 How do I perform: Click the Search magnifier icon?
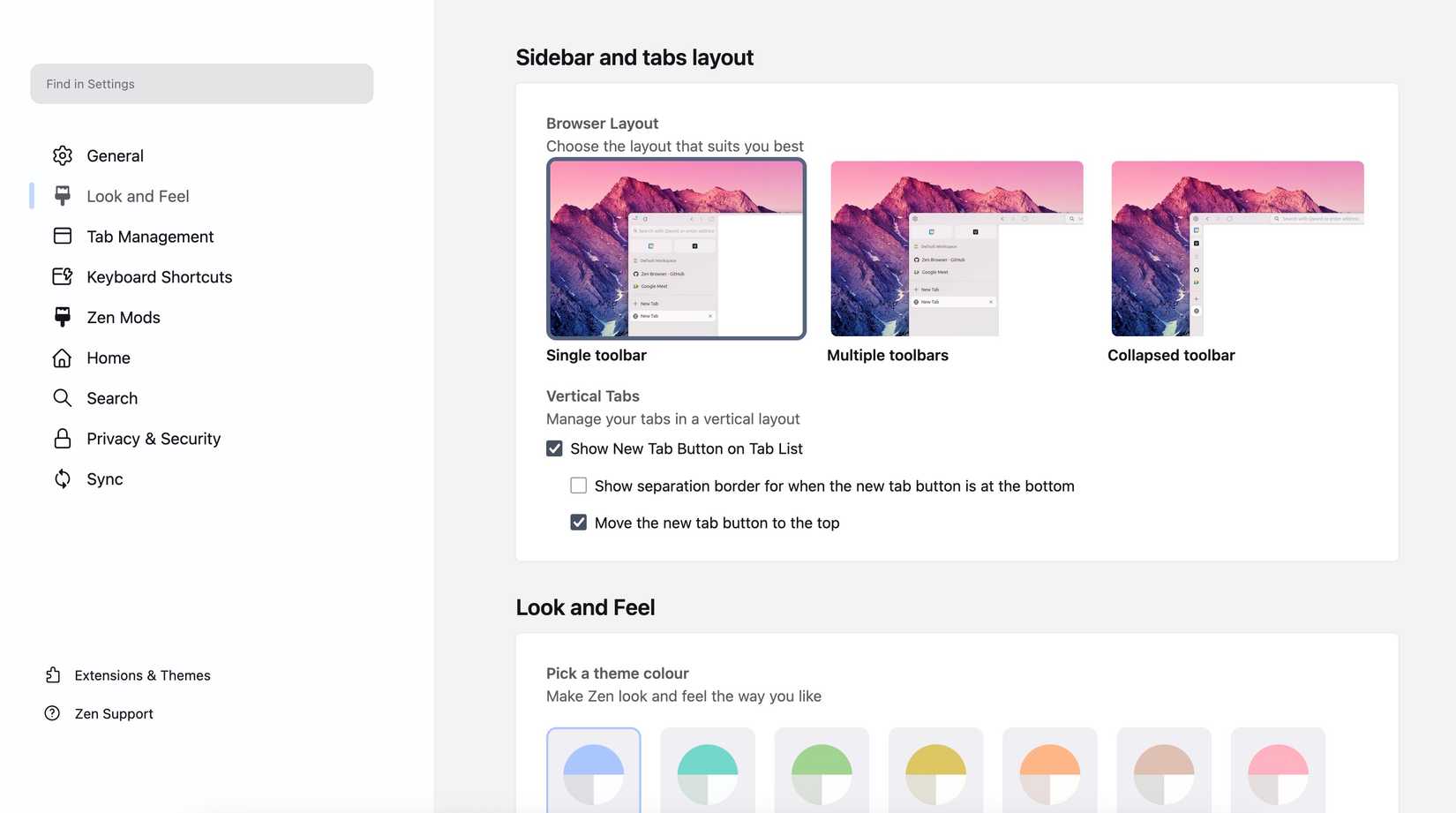click(x=62, y=398)
